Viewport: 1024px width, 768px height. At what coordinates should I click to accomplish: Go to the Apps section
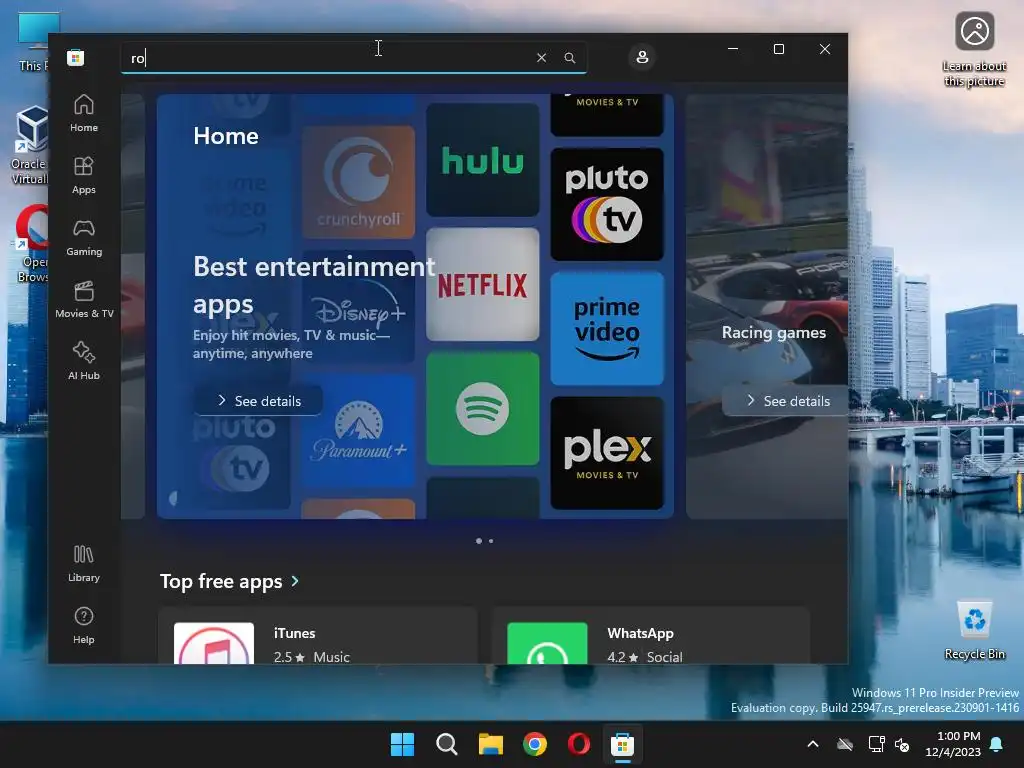(x=84, y=176)
